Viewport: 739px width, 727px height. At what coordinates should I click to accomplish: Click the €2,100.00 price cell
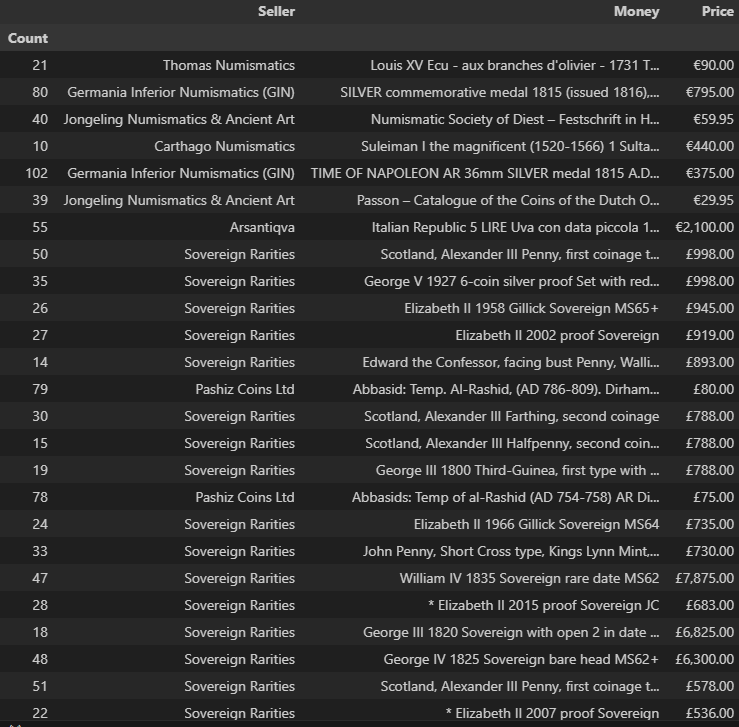(x=704, y=227)
